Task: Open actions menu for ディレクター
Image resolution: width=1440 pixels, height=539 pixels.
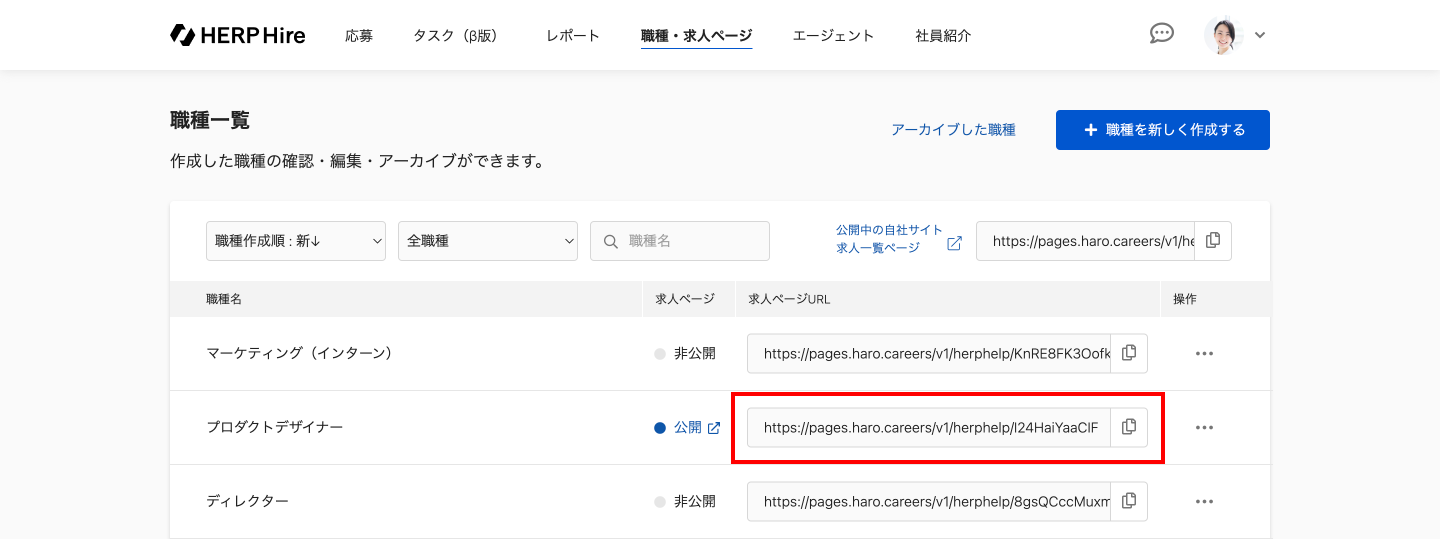Action: pyautogui.click(x=1204, y=501)
